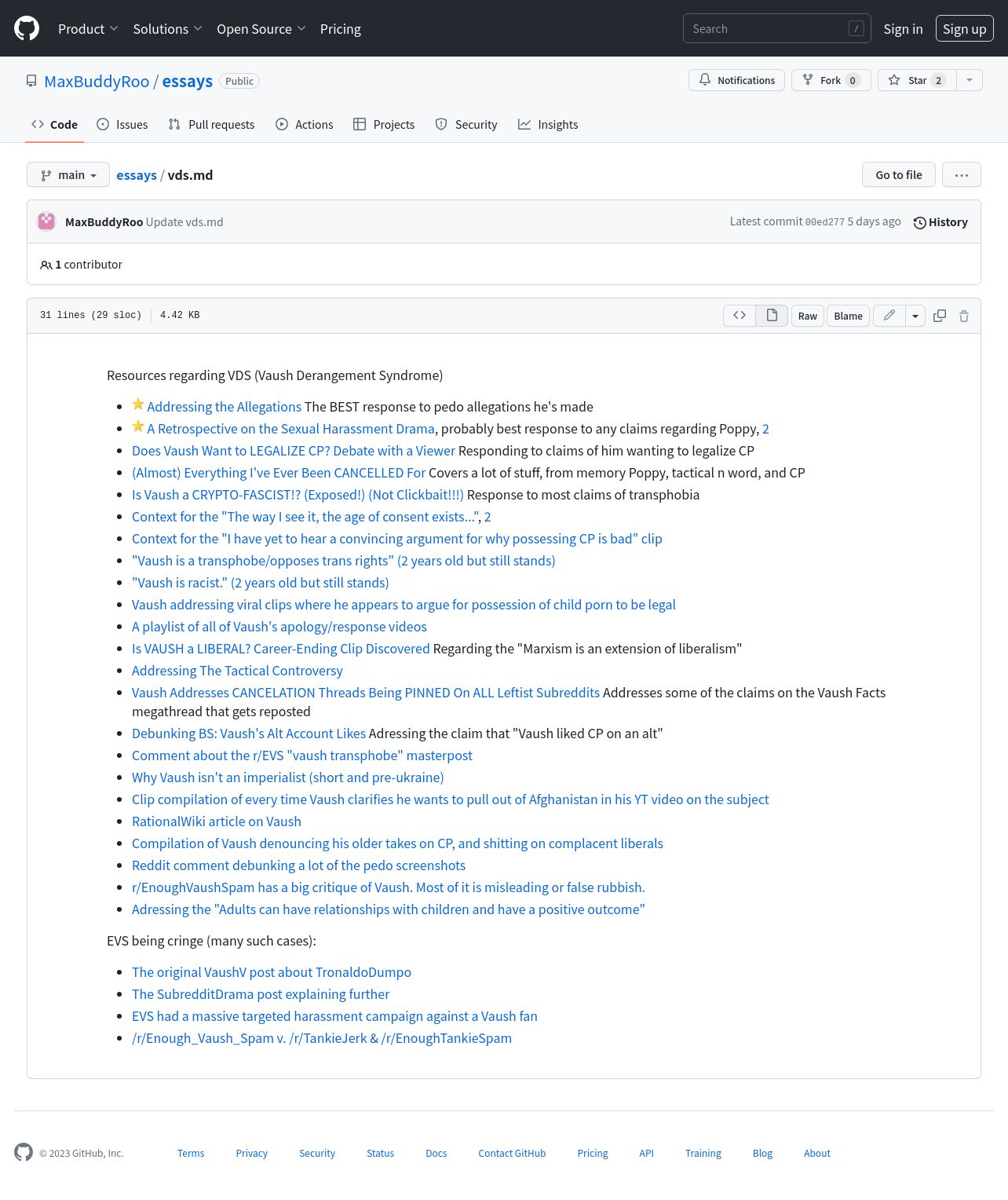Expand the Open Source menu
This screenshot has height=1200, width=1008.
261,28
